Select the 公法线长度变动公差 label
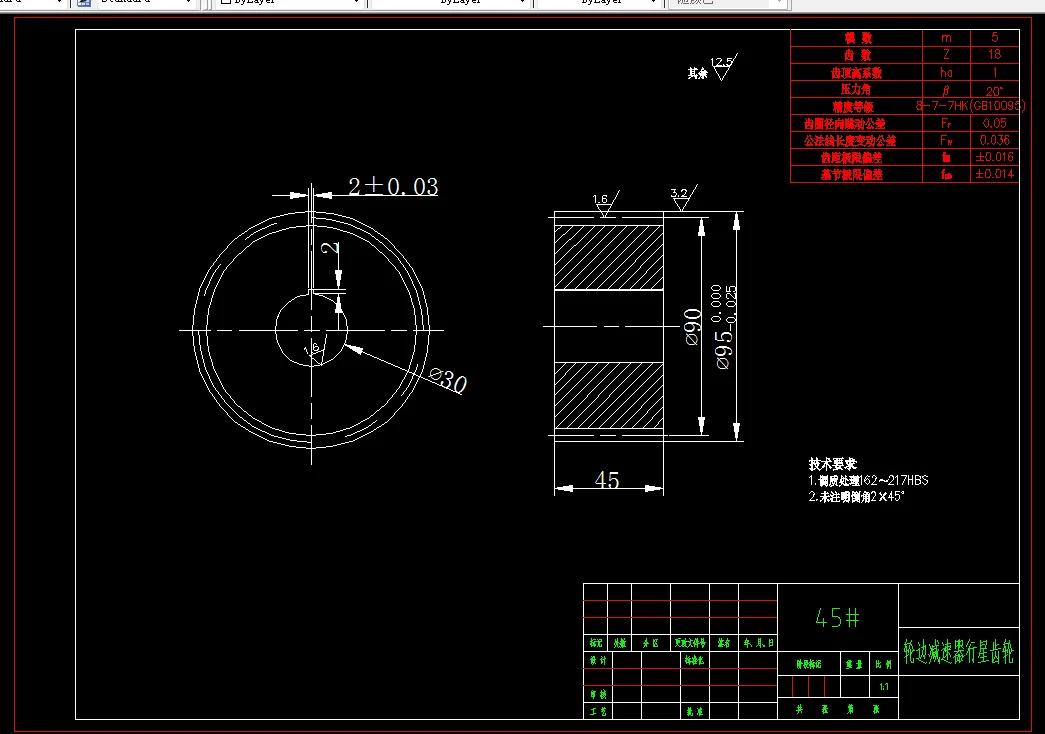 850,141
